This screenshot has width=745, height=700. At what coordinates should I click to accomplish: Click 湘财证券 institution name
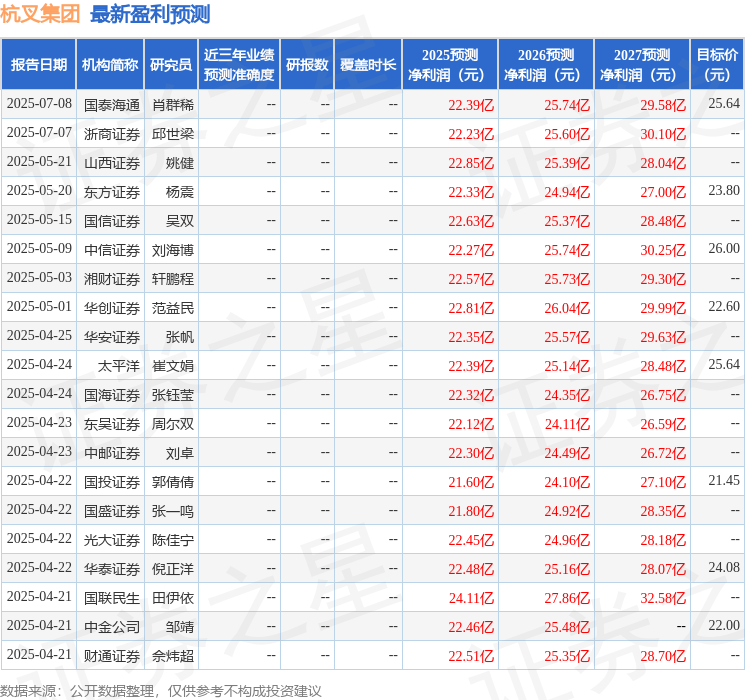[x=112, y=279]
